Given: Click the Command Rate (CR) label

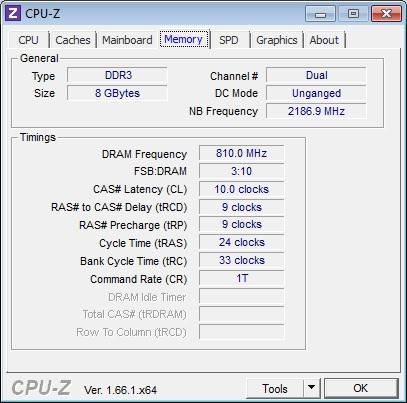Looking at the screenshot, I should (139, 279).
